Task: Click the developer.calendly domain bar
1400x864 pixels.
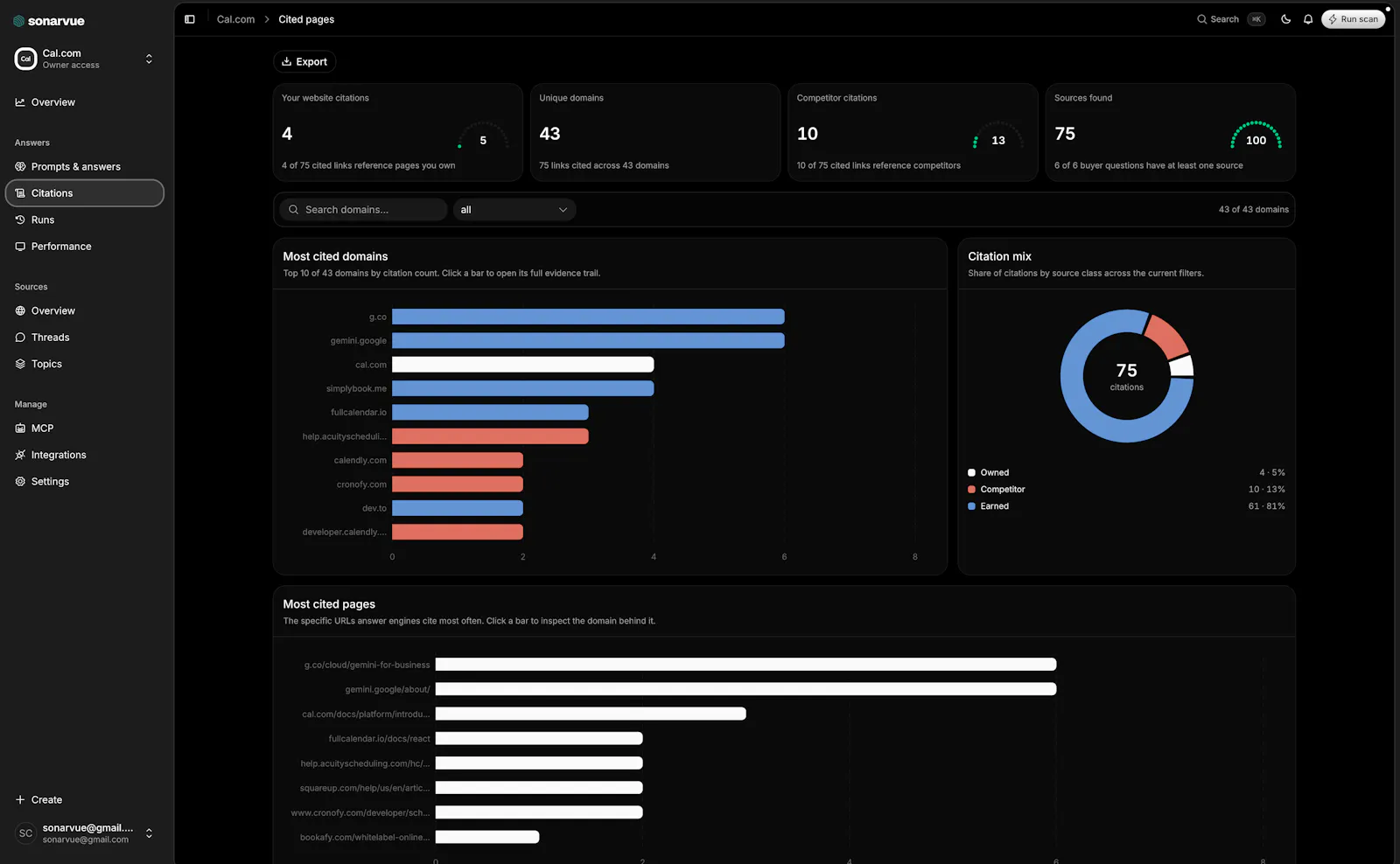Action: coord(458,532)
